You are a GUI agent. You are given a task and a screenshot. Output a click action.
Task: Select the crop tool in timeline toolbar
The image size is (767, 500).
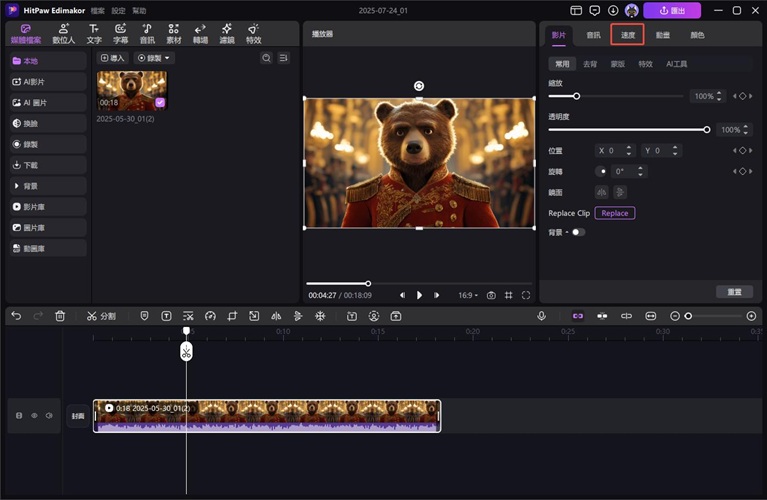click(232, 316)
